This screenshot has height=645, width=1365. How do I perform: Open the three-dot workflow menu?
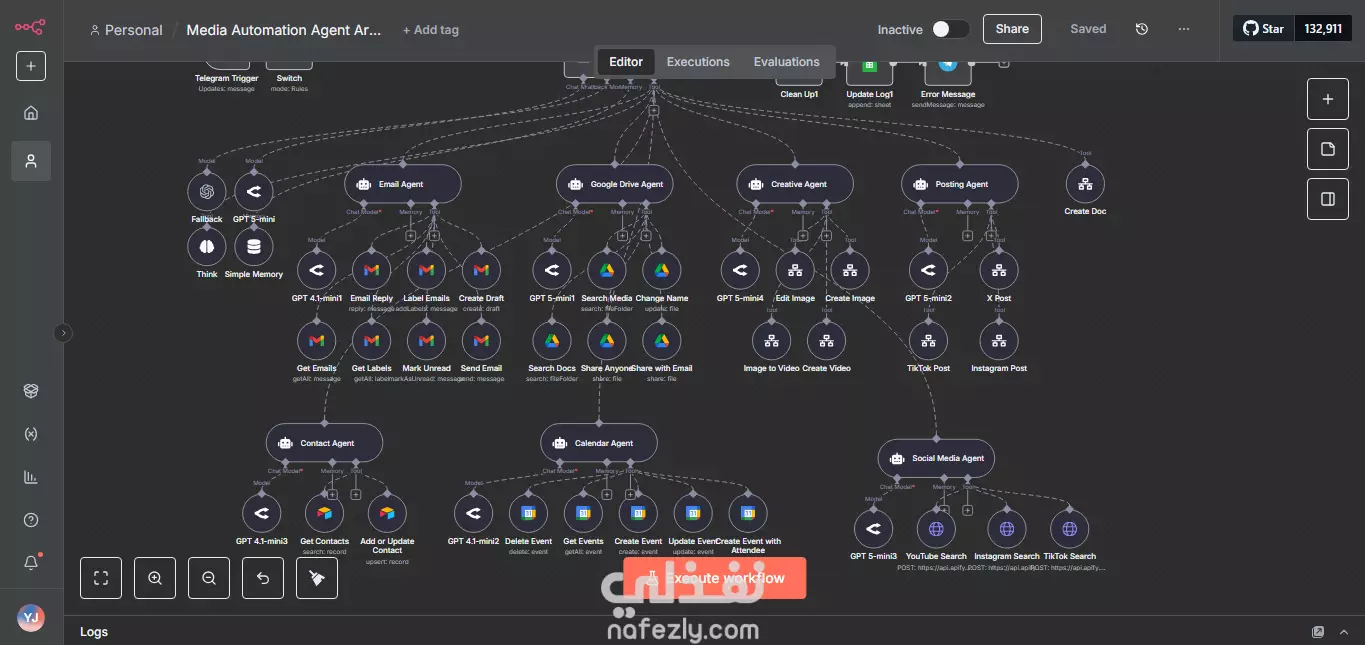coord(1184,29)
